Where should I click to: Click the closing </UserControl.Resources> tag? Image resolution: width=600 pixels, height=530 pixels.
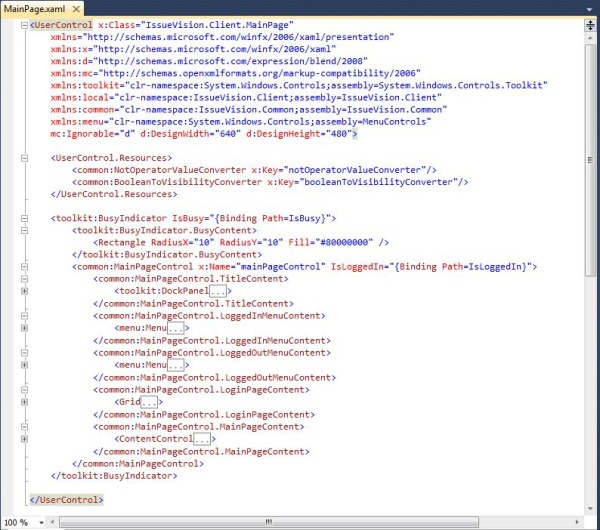pyautogui.click(x=114, y=194)
